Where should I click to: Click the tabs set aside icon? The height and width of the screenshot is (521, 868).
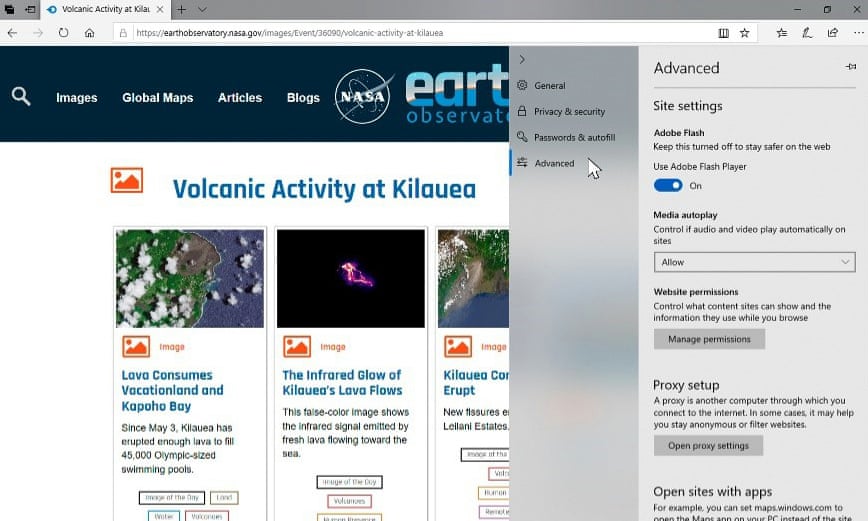pyautogui.click(x=9, y=9)
